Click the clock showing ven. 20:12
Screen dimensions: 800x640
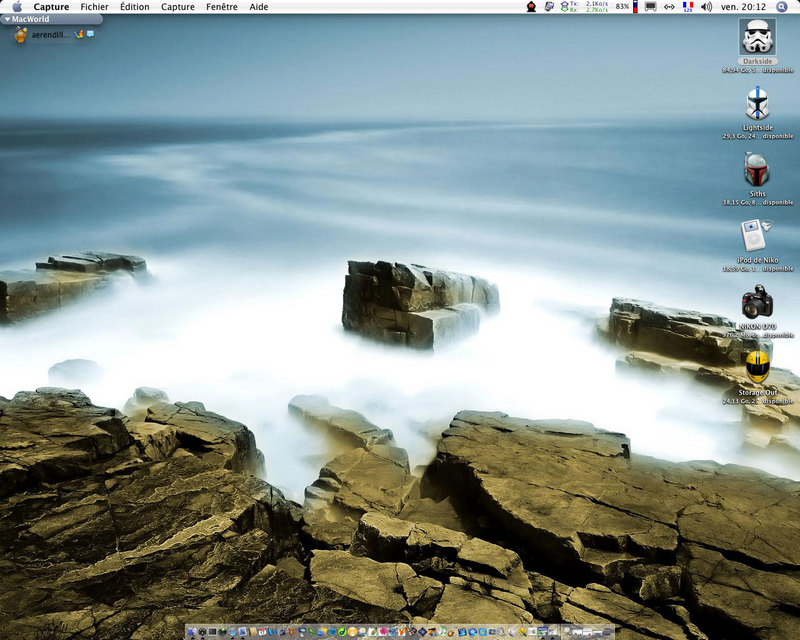click(x=743, y=7)
